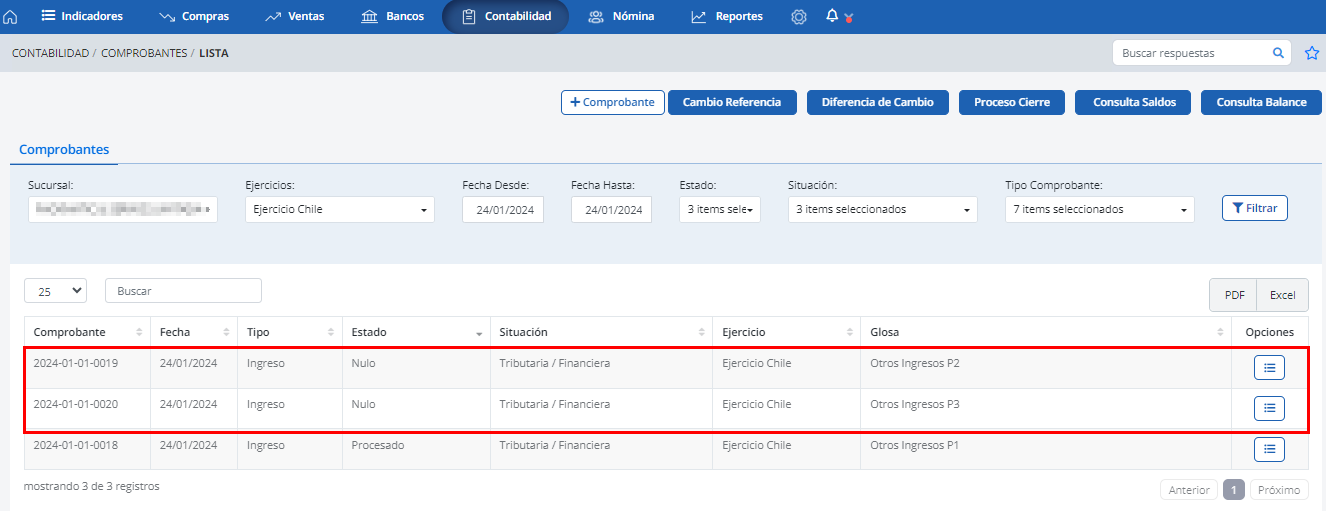Image resolution: width=1326 pixels, height=511 pixels.
Task: Open the Ventas menu
Action: pos(294,17)
